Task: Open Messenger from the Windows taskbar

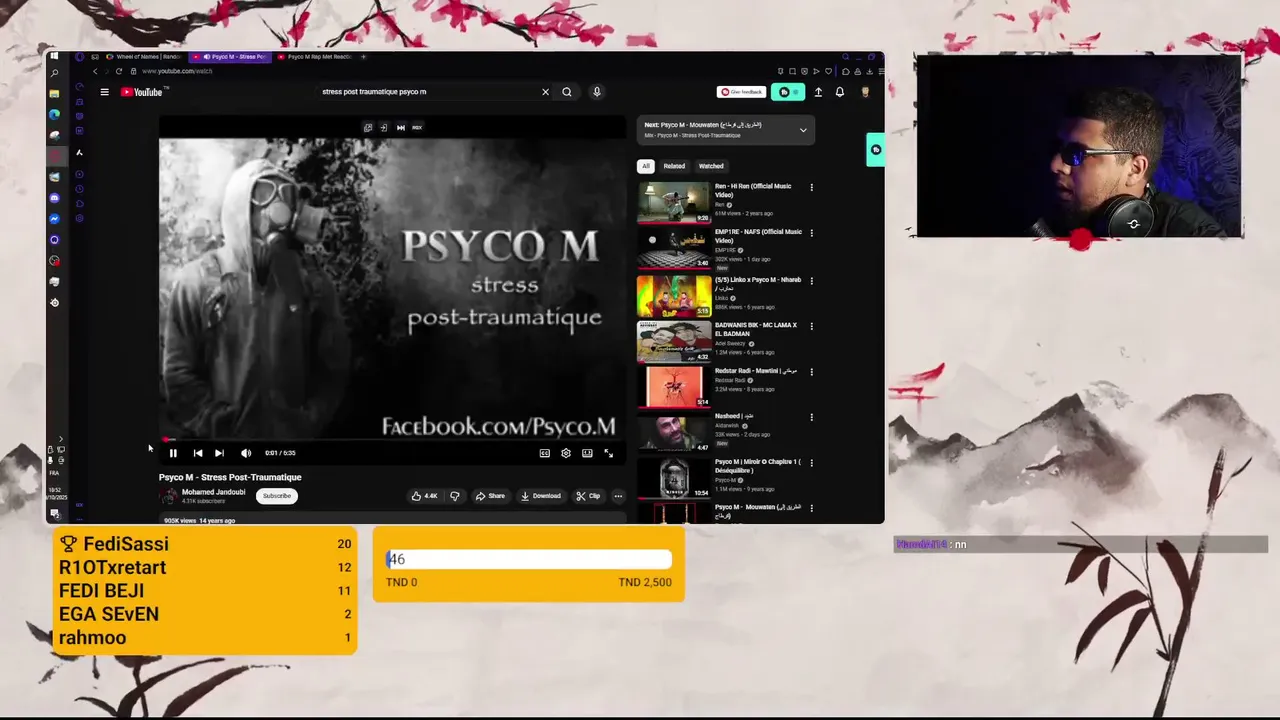Action: (x=55, y=219)
